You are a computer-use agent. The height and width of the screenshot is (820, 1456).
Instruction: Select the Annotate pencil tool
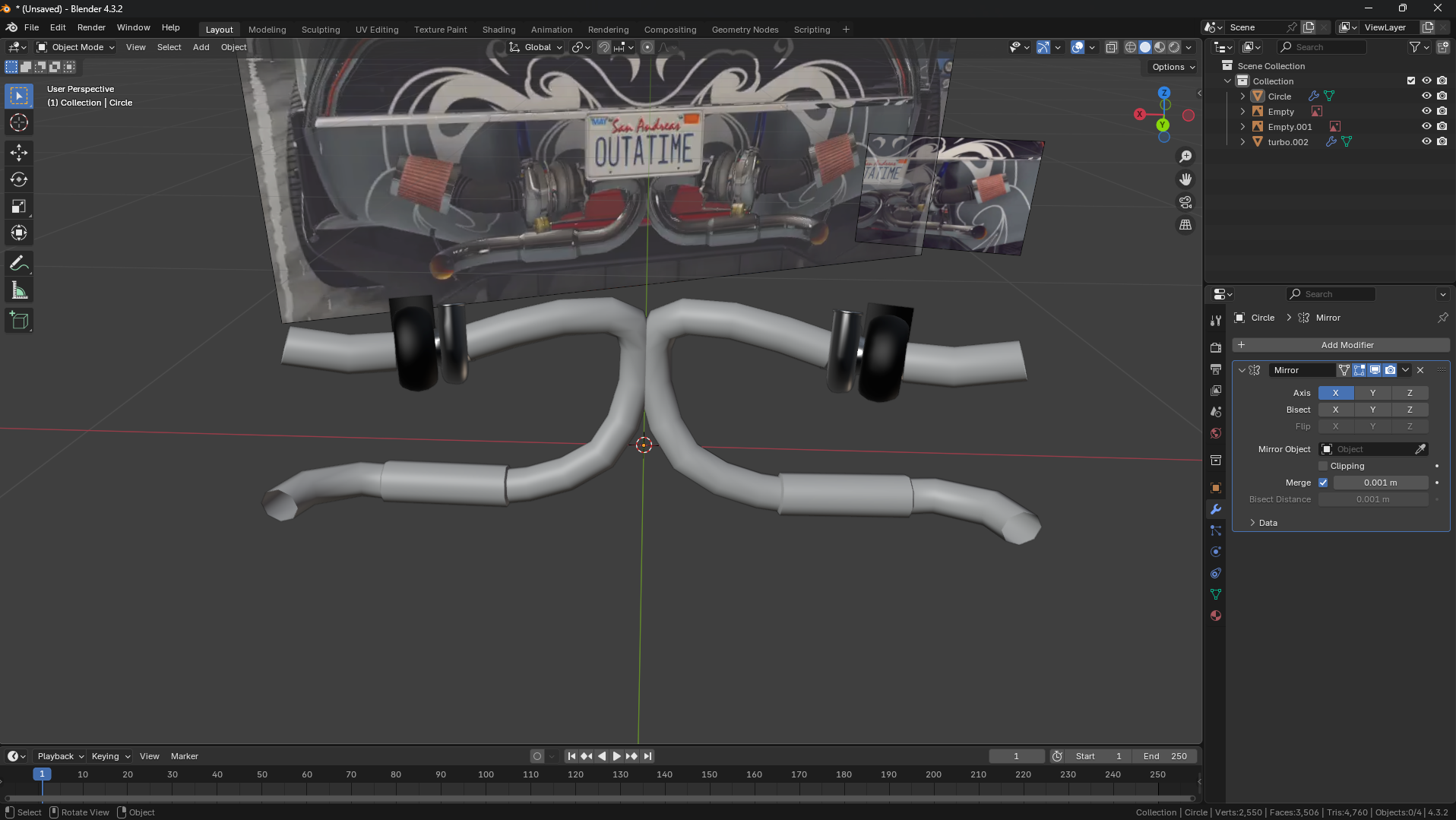(19, 264)
